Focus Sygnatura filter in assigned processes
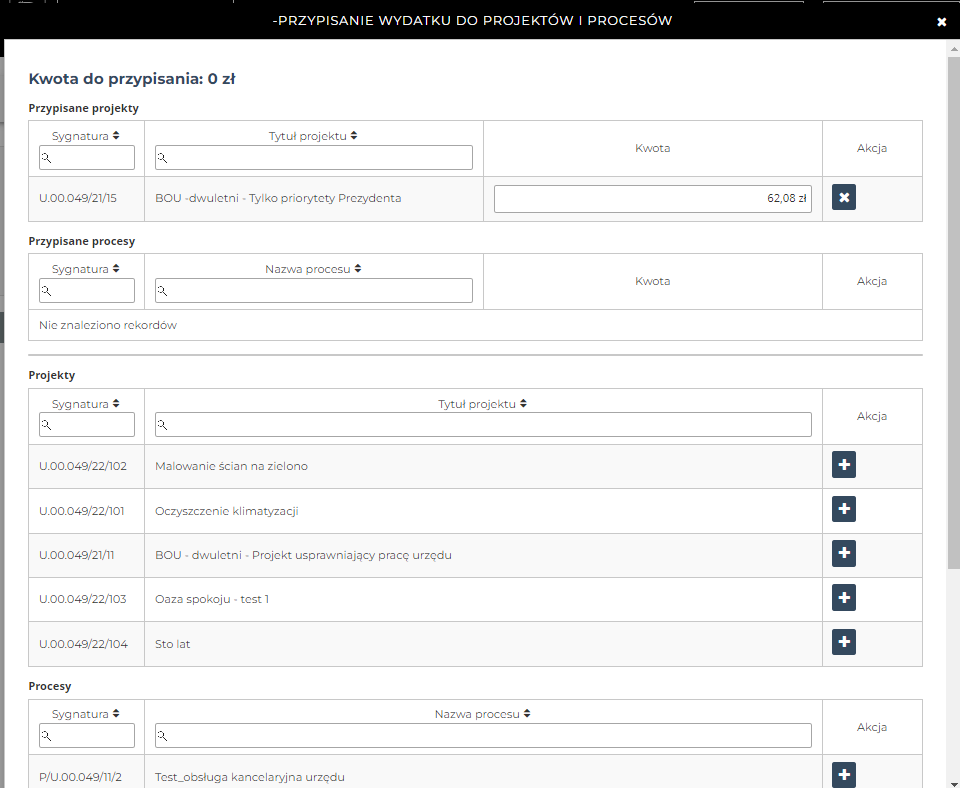 click(87, 291)
